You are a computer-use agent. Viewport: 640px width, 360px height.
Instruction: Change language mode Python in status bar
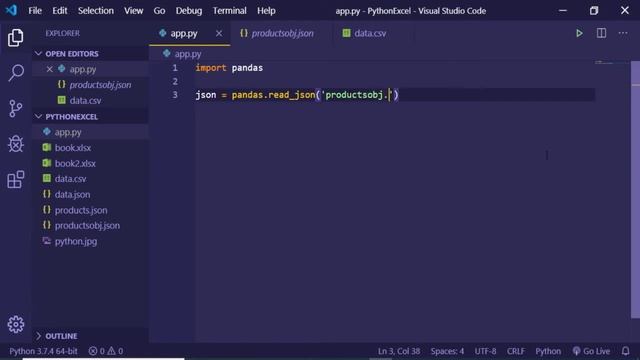click(x=548, y=351)
